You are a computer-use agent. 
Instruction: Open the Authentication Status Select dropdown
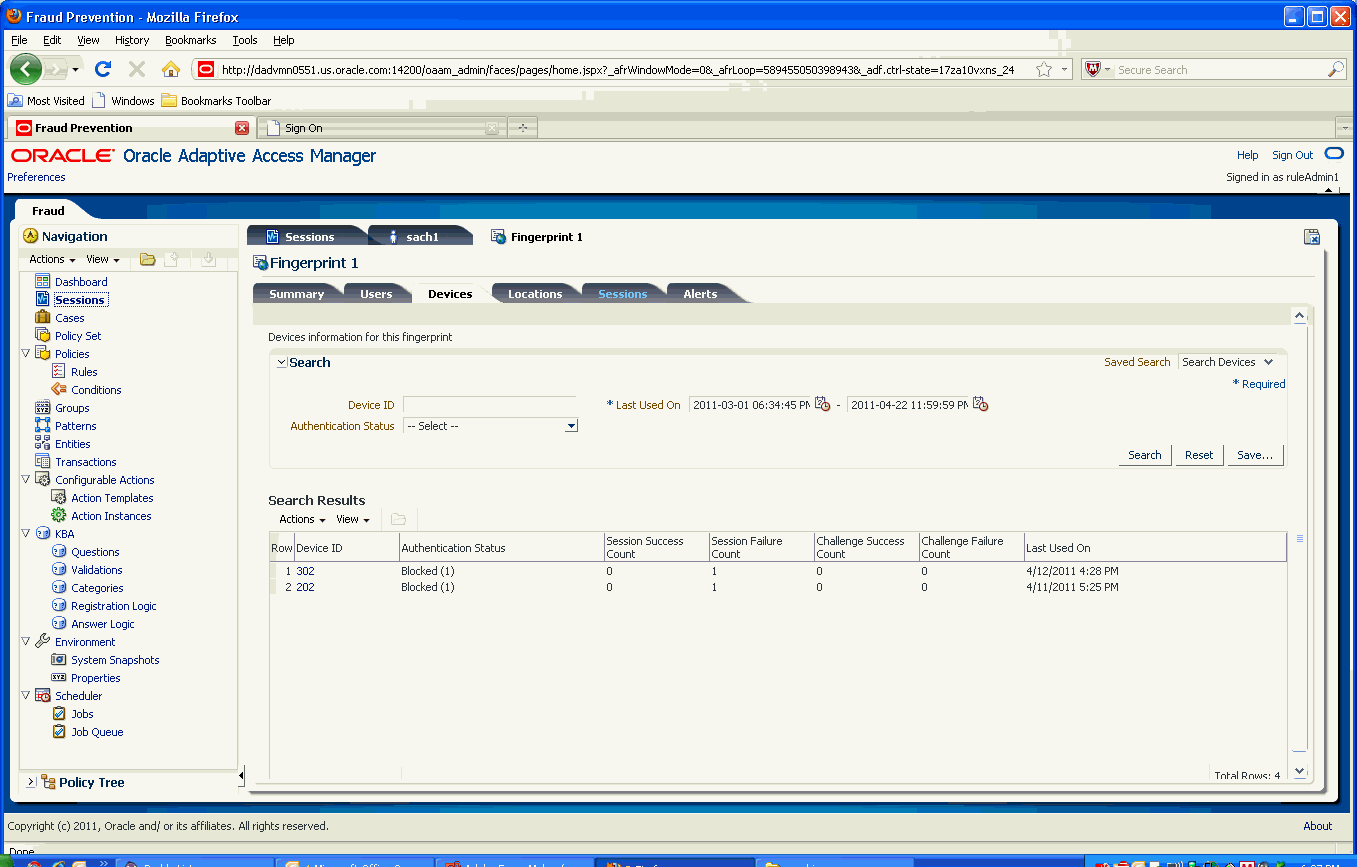pos(571,425)
